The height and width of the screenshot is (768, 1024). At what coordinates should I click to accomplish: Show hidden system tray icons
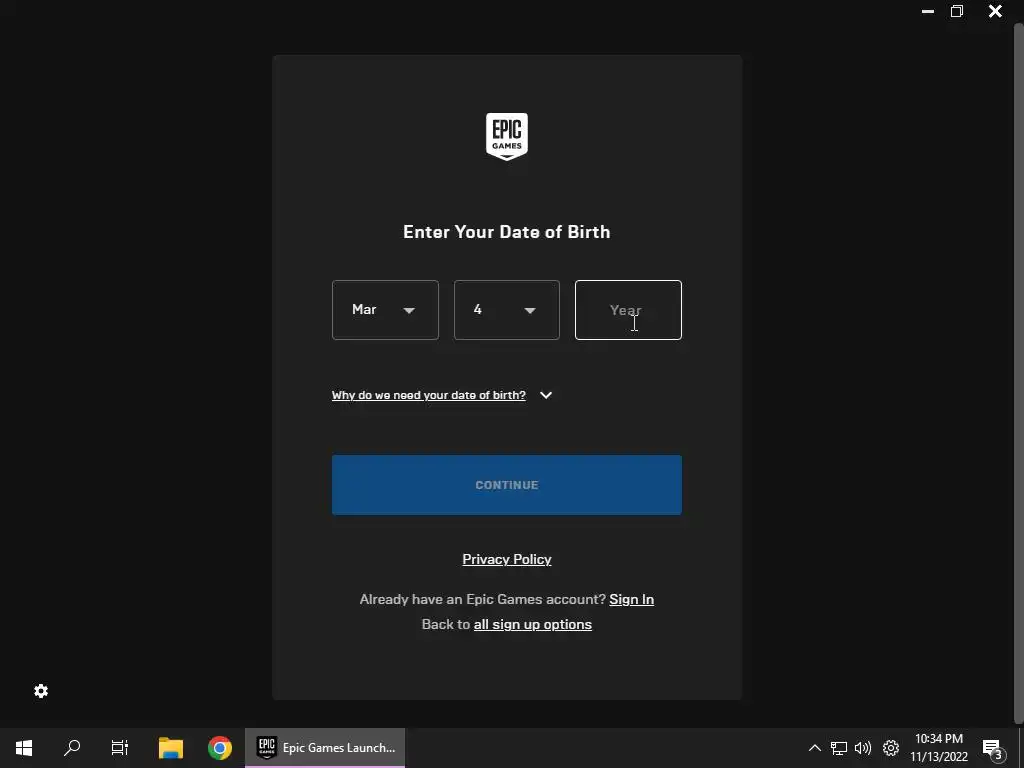pyautogui.click(x=814, y=748)
